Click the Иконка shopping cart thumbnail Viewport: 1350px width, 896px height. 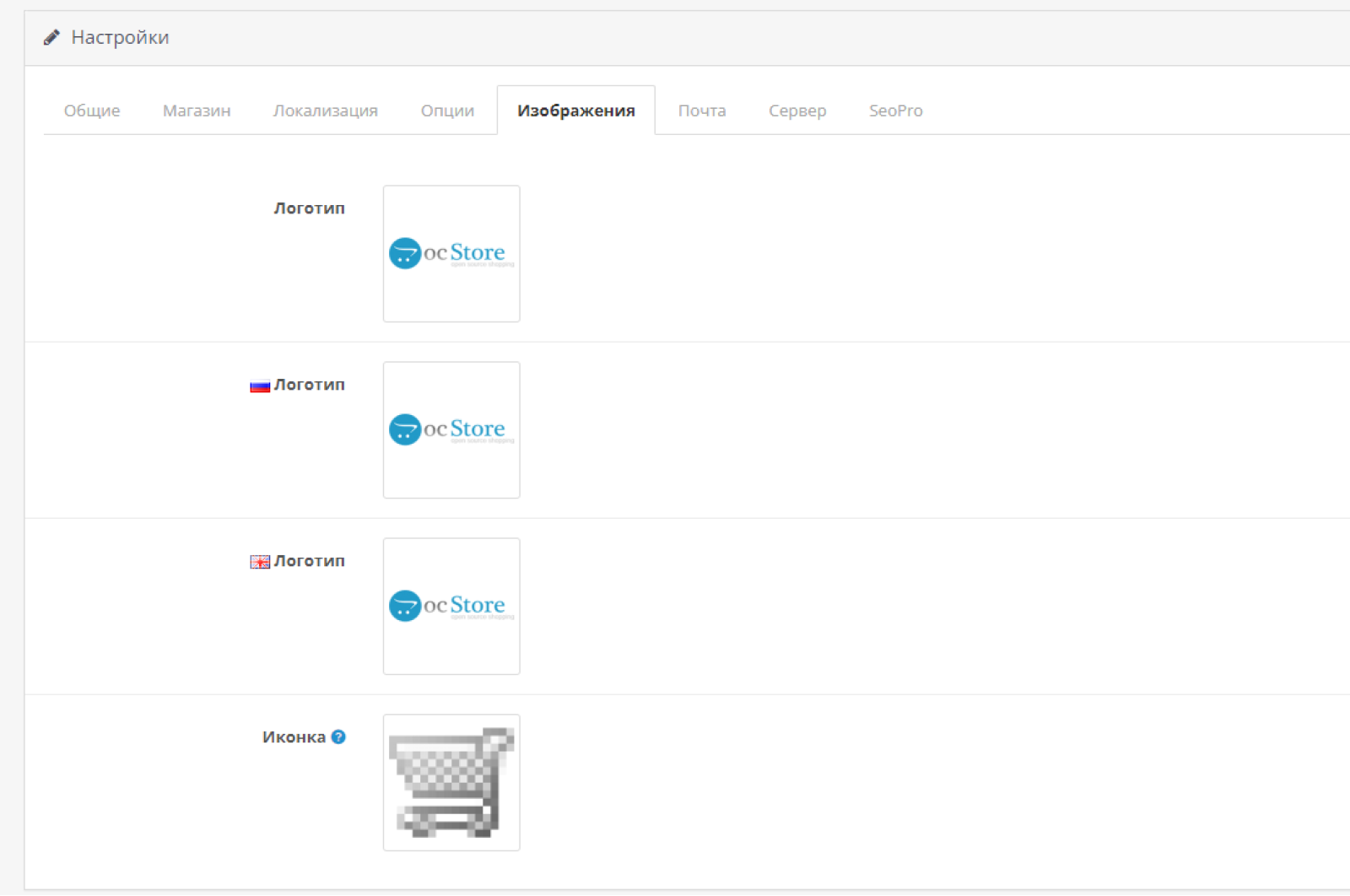(451, 783)
